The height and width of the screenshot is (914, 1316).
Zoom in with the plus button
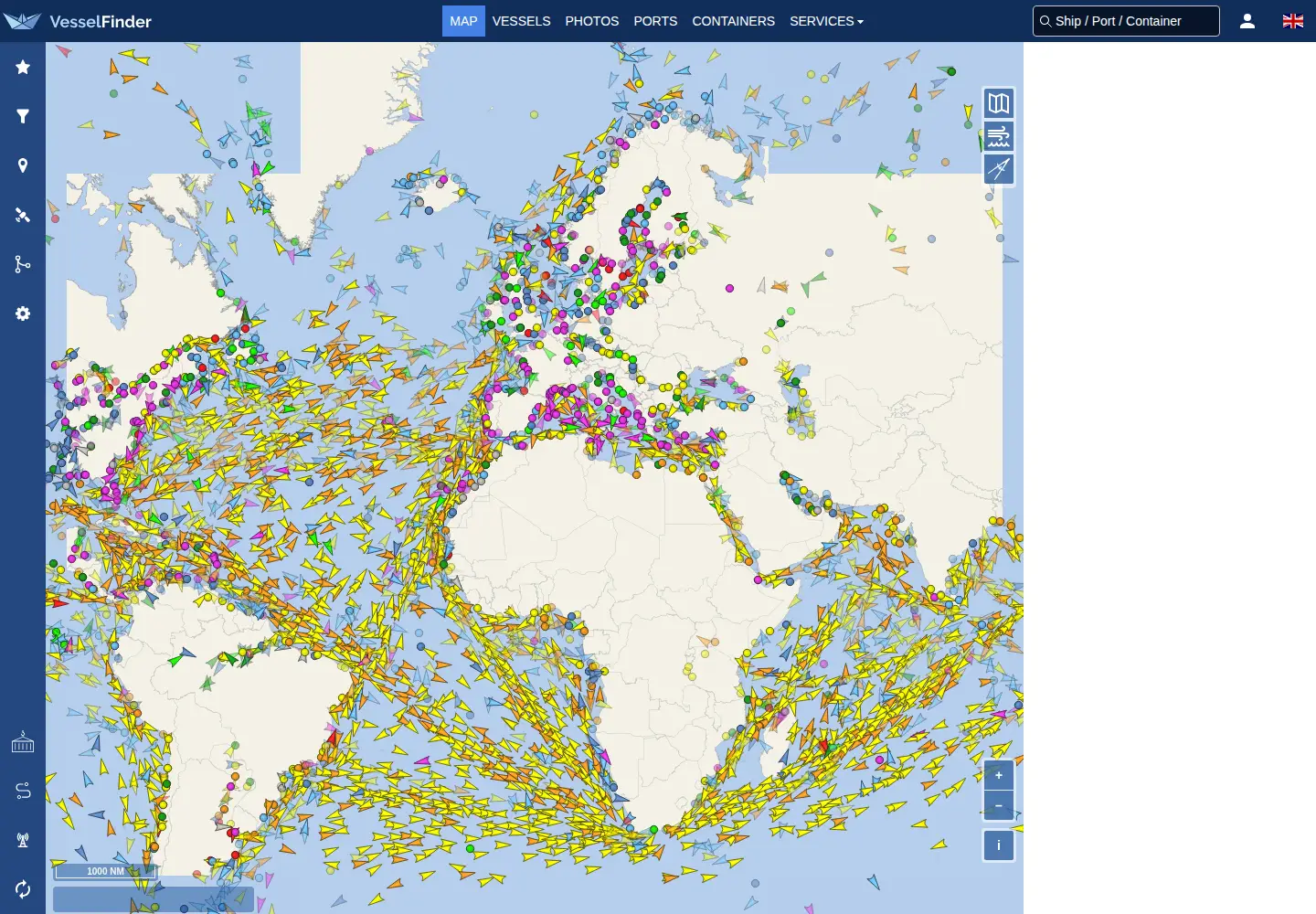coord(999,775)
